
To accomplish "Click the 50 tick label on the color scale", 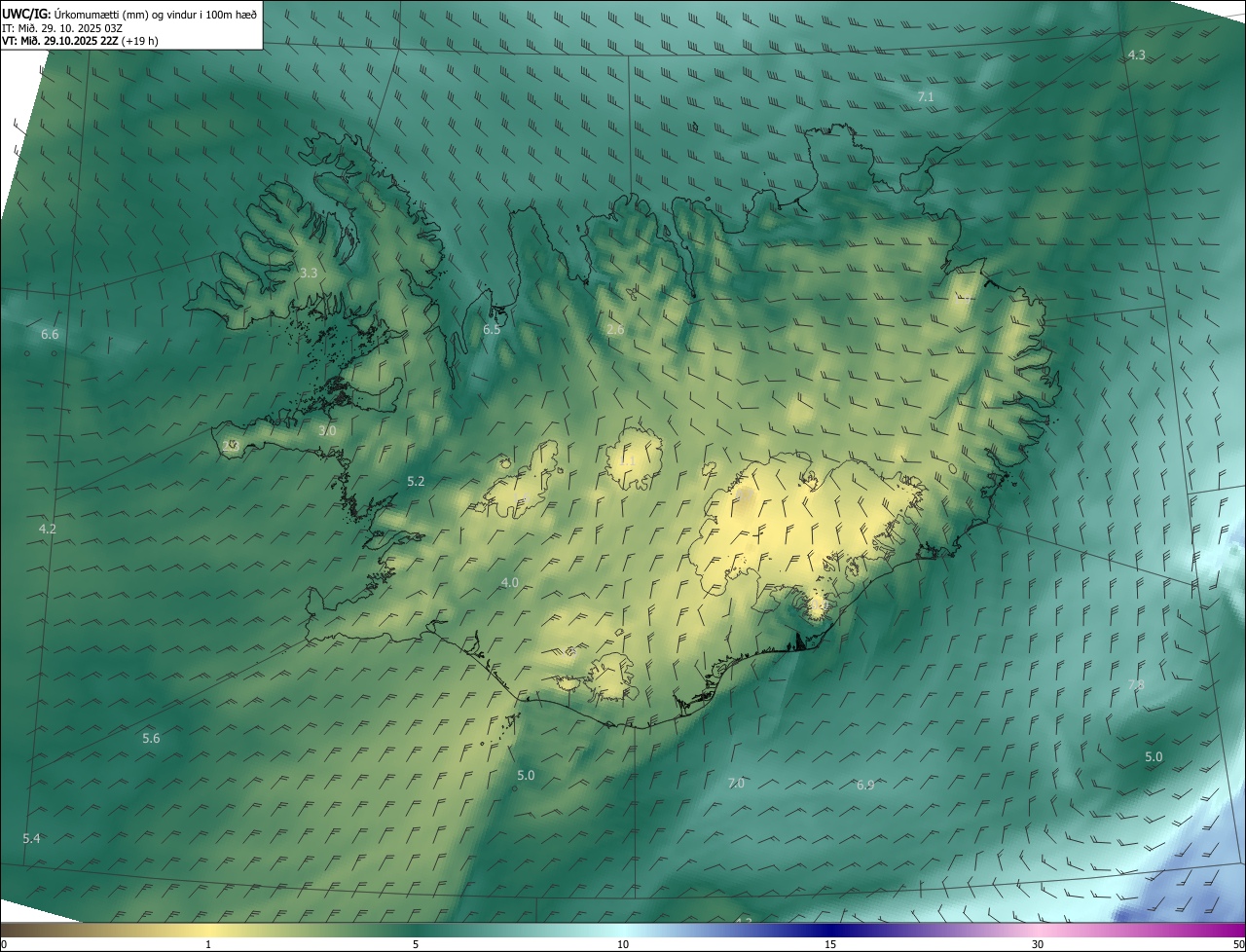I will (1238, 945).
